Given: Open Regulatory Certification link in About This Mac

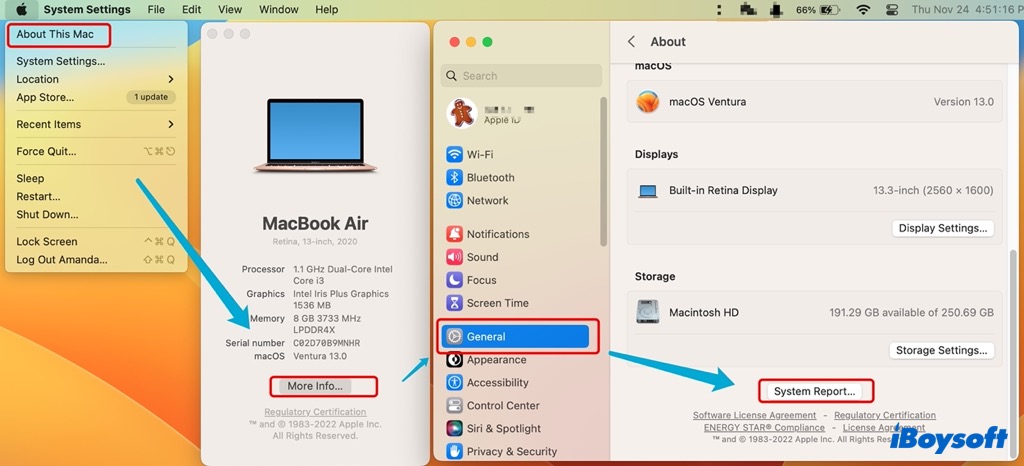Looking at the screenshot, I should tap(315, 412).
